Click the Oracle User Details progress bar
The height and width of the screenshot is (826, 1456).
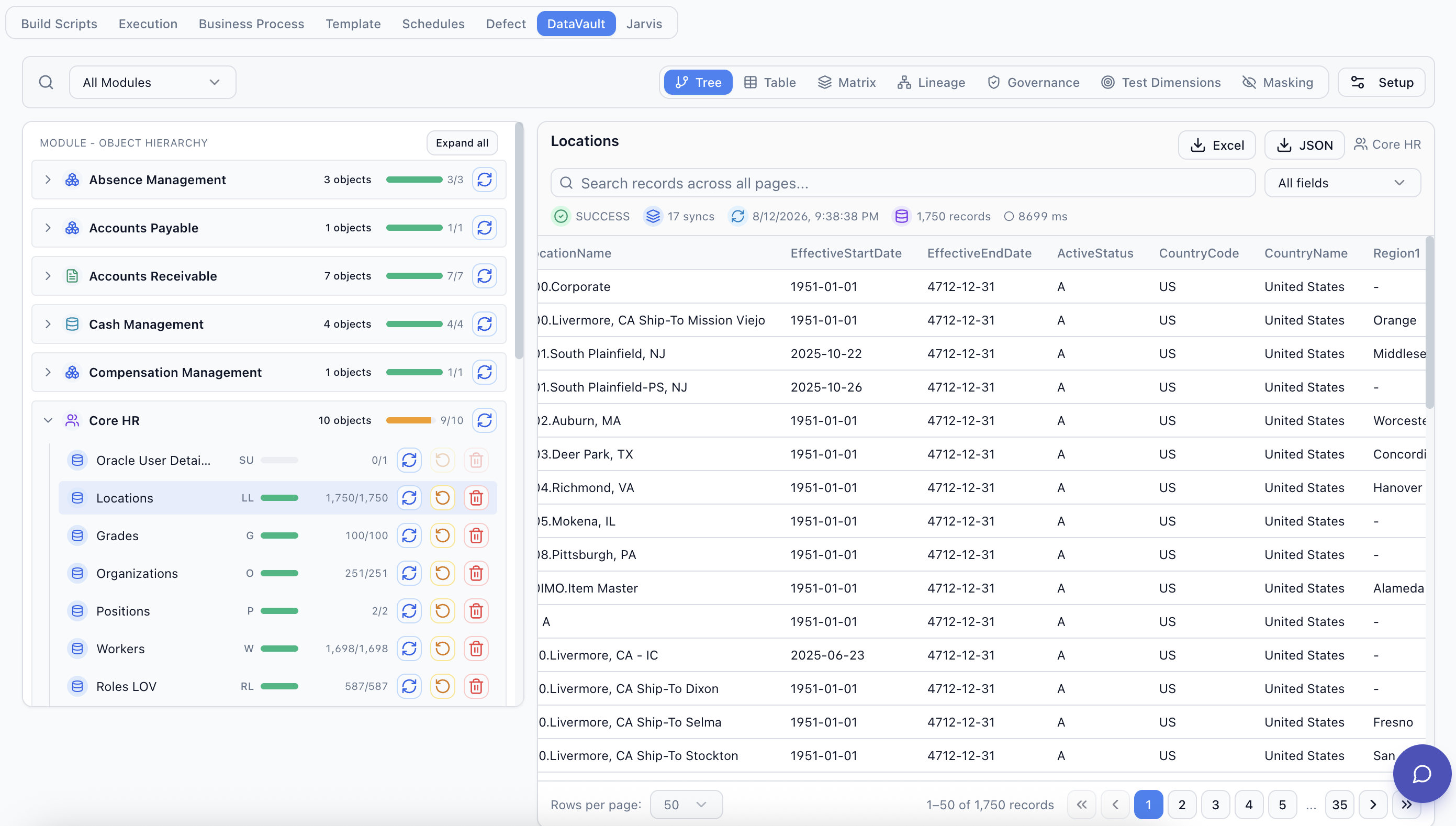click(279, 460)
